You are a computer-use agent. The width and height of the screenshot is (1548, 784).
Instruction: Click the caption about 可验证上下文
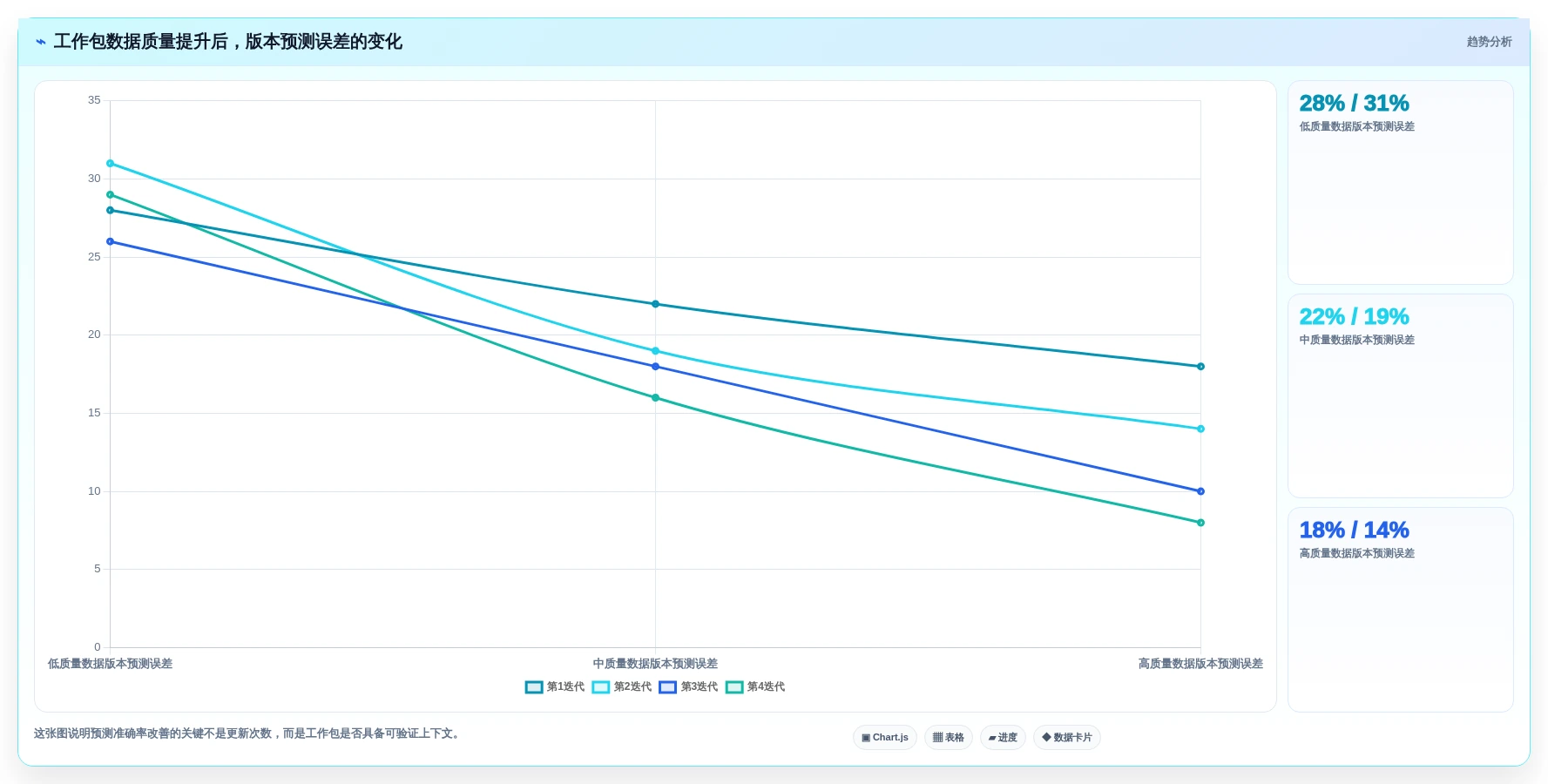pos(248,733)
